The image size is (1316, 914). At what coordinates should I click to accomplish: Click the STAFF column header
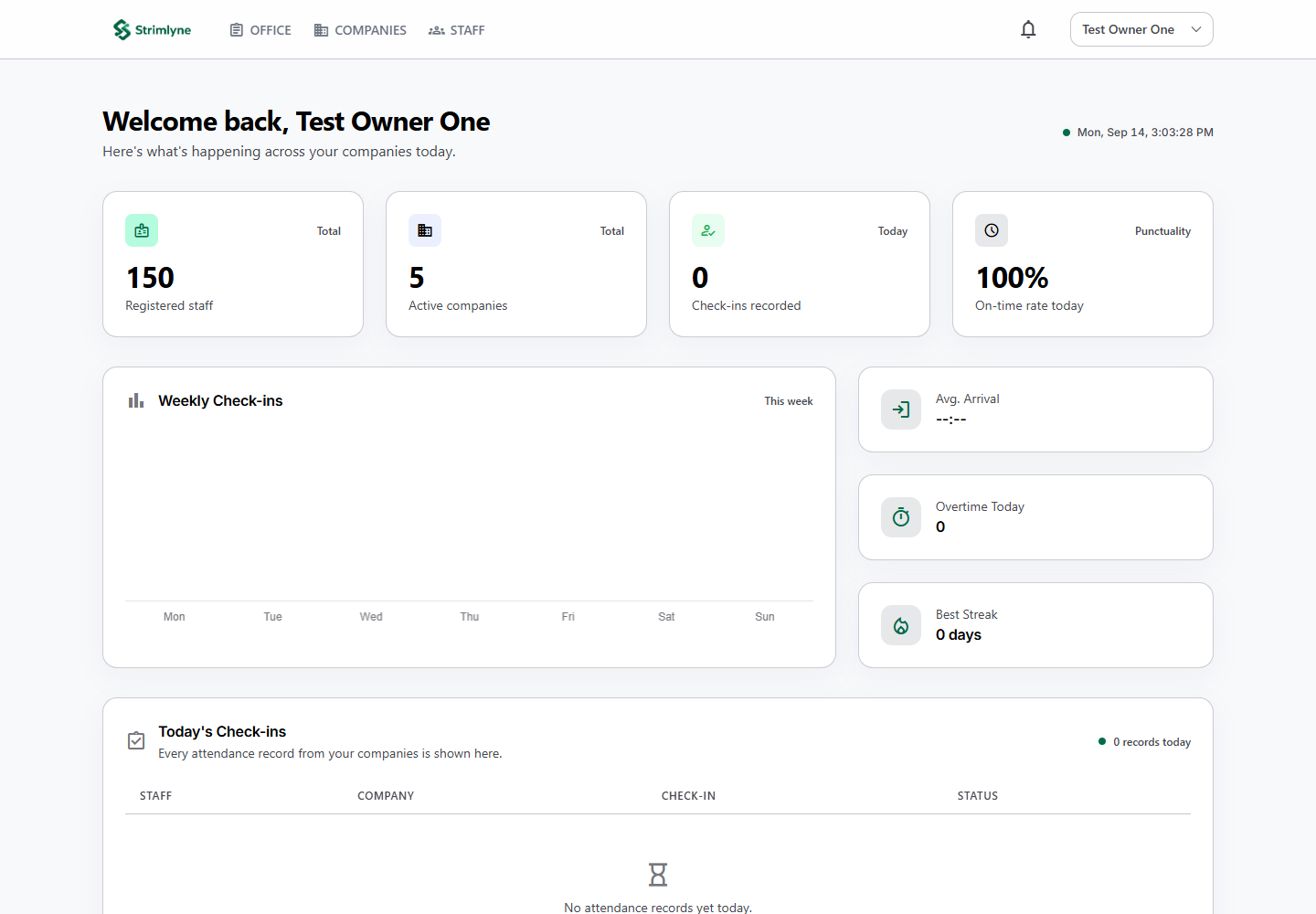click(156, 796)
